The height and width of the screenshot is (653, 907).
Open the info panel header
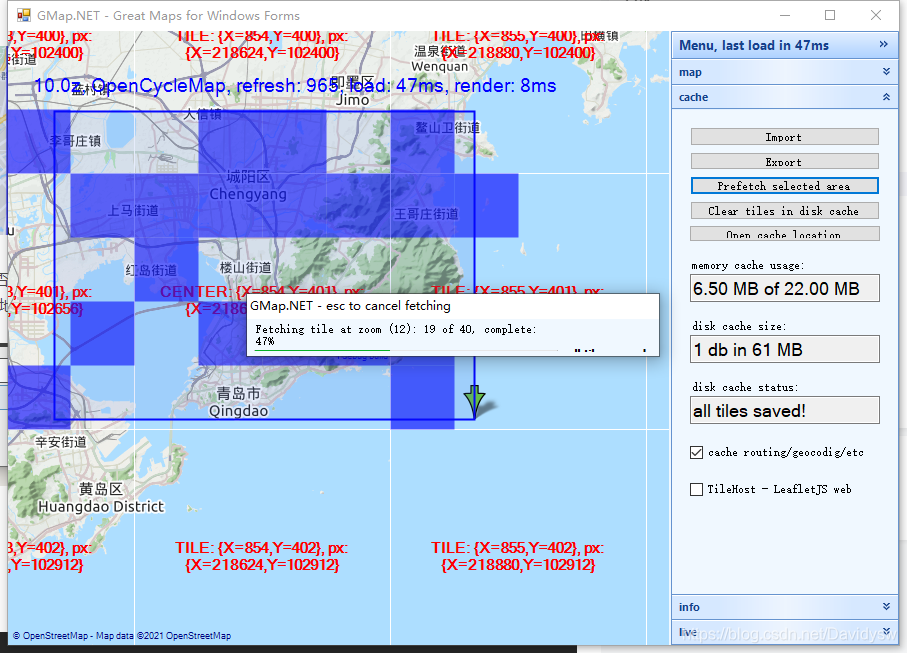(x=784, y=607)
